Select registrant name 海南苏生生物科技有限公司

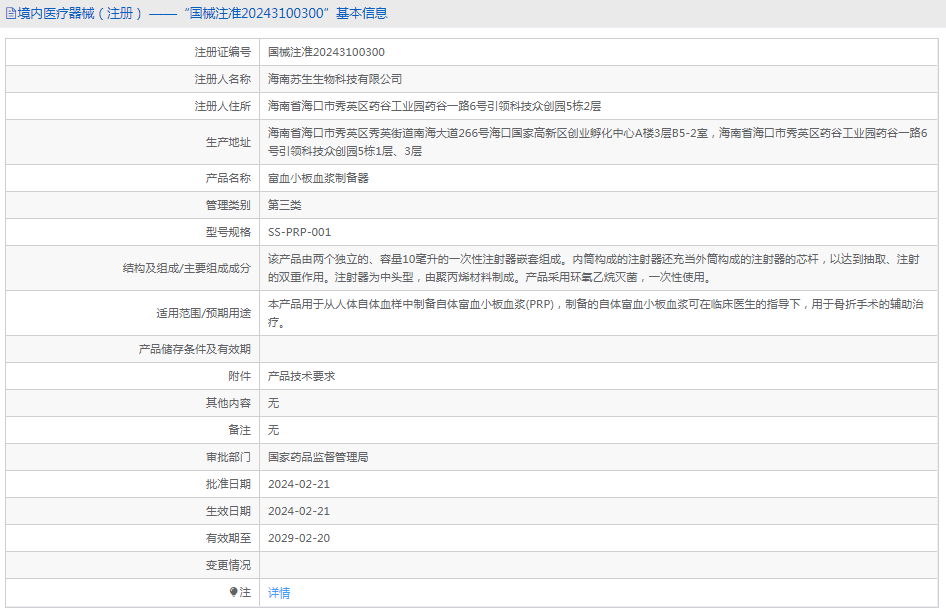click(335, 79)
